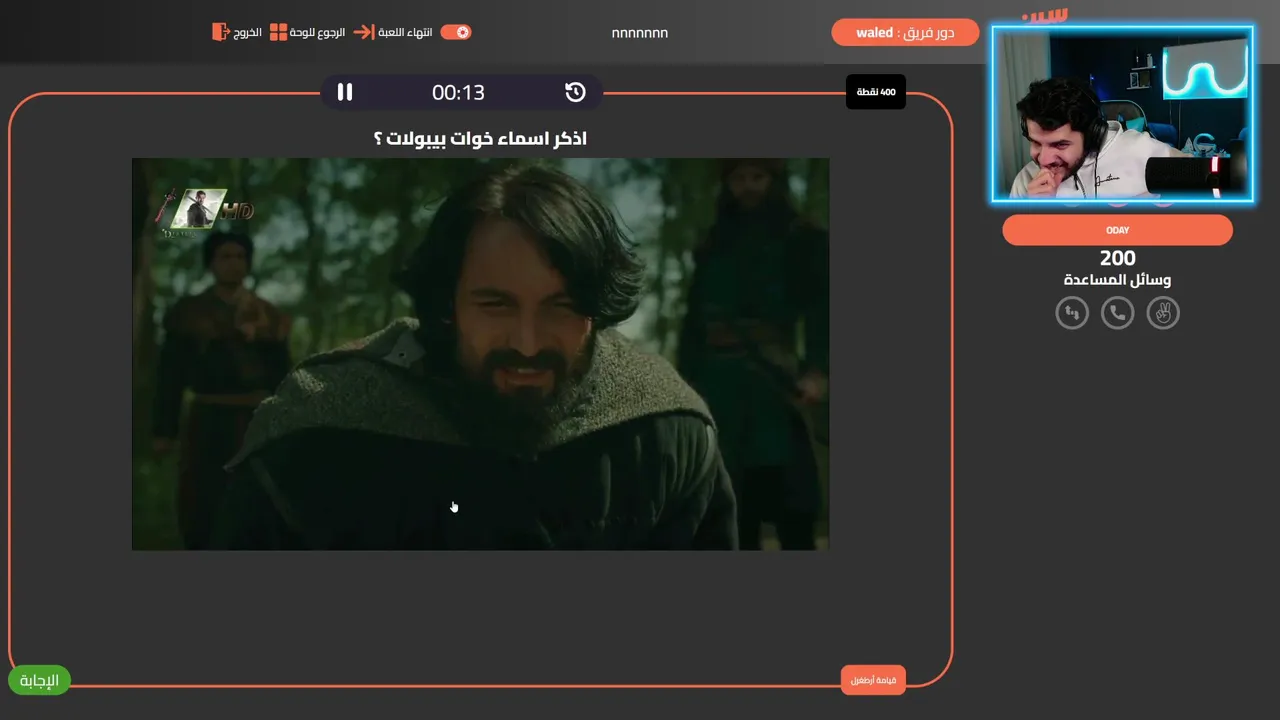Screen dimensions: 1280x720
Task: Click the 400 نقطة points badge
Action: (876, 92)
